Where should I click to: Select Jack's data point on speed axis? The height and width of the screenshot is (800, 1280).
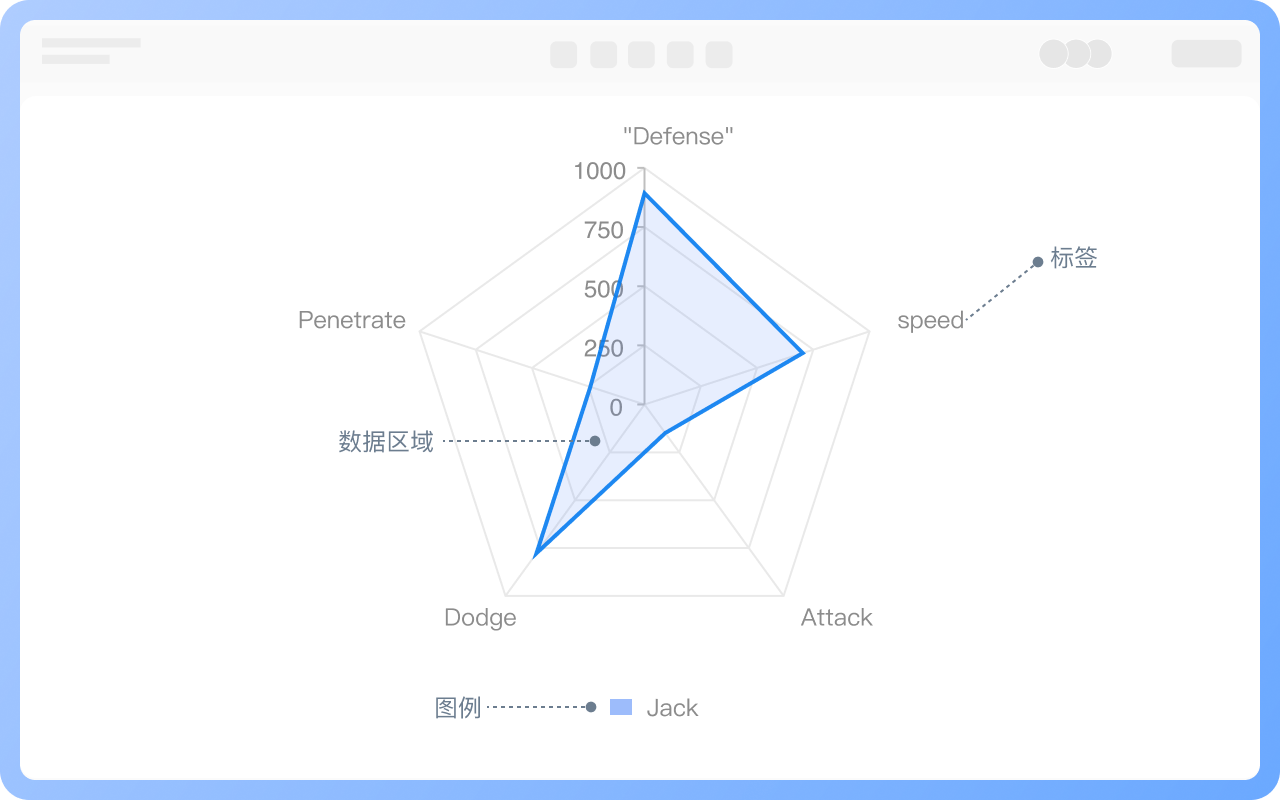click(803, 353)
